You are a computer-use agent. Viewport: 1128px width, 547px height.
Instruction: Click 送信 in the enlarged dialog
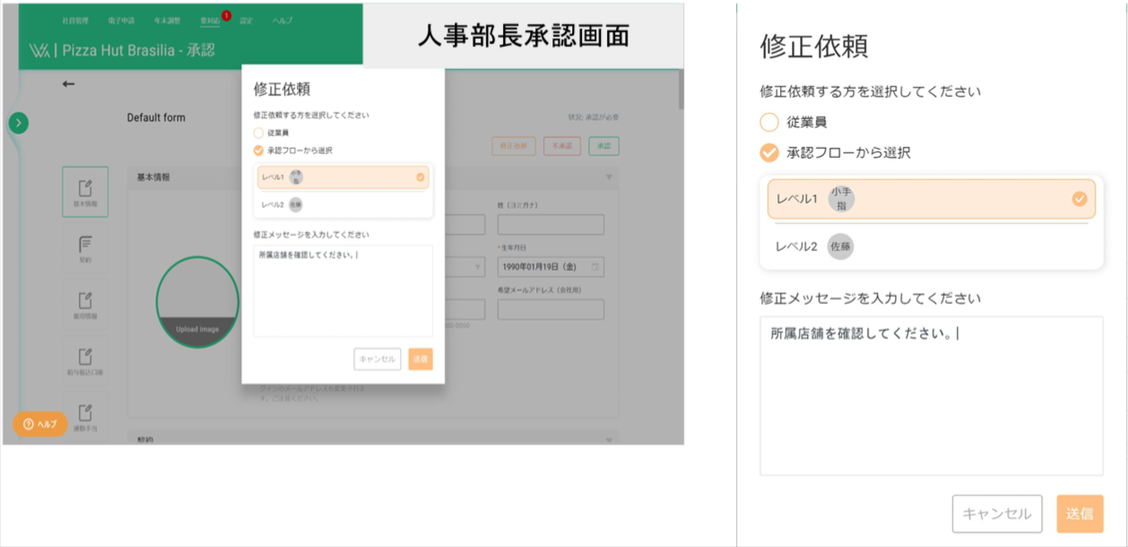tap(1080, 514)
